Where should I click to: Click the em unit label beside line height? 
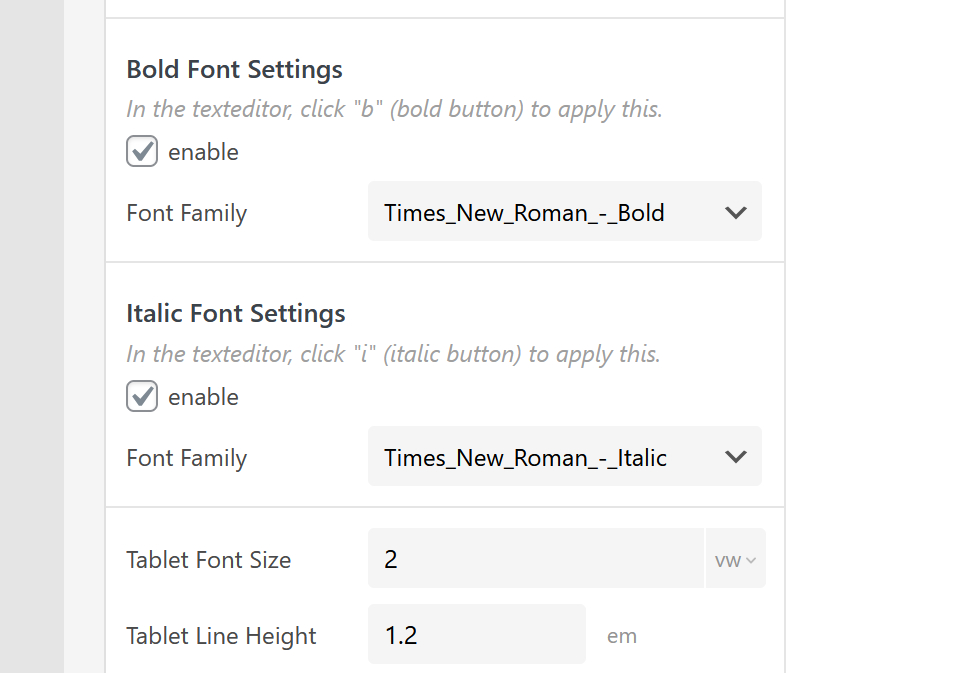point(621,636)
